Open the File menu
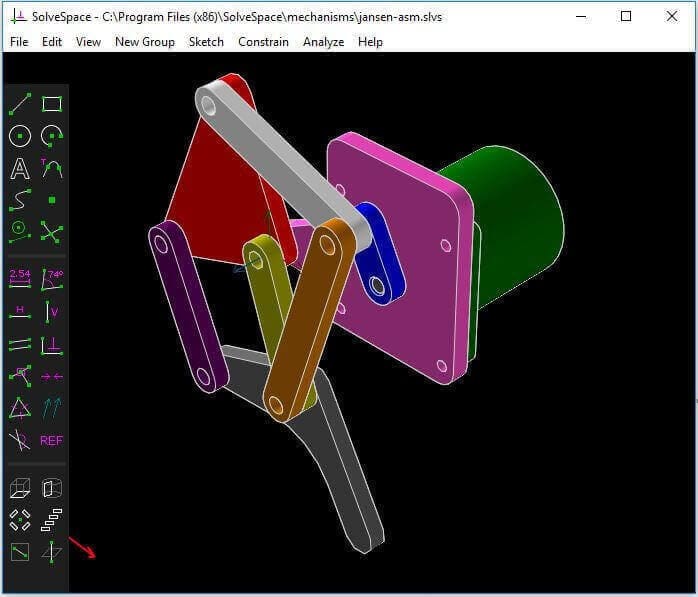698x597 pixels. 19,42
